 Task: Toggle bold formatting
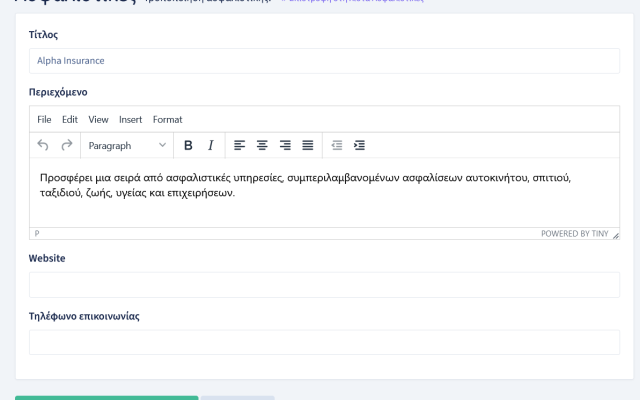(x=188, y=146)
